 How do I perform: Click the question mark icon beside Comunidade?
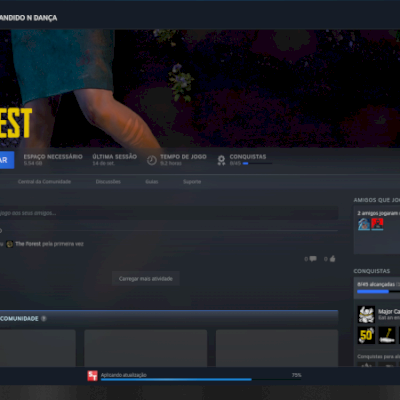tap(44, 319)
